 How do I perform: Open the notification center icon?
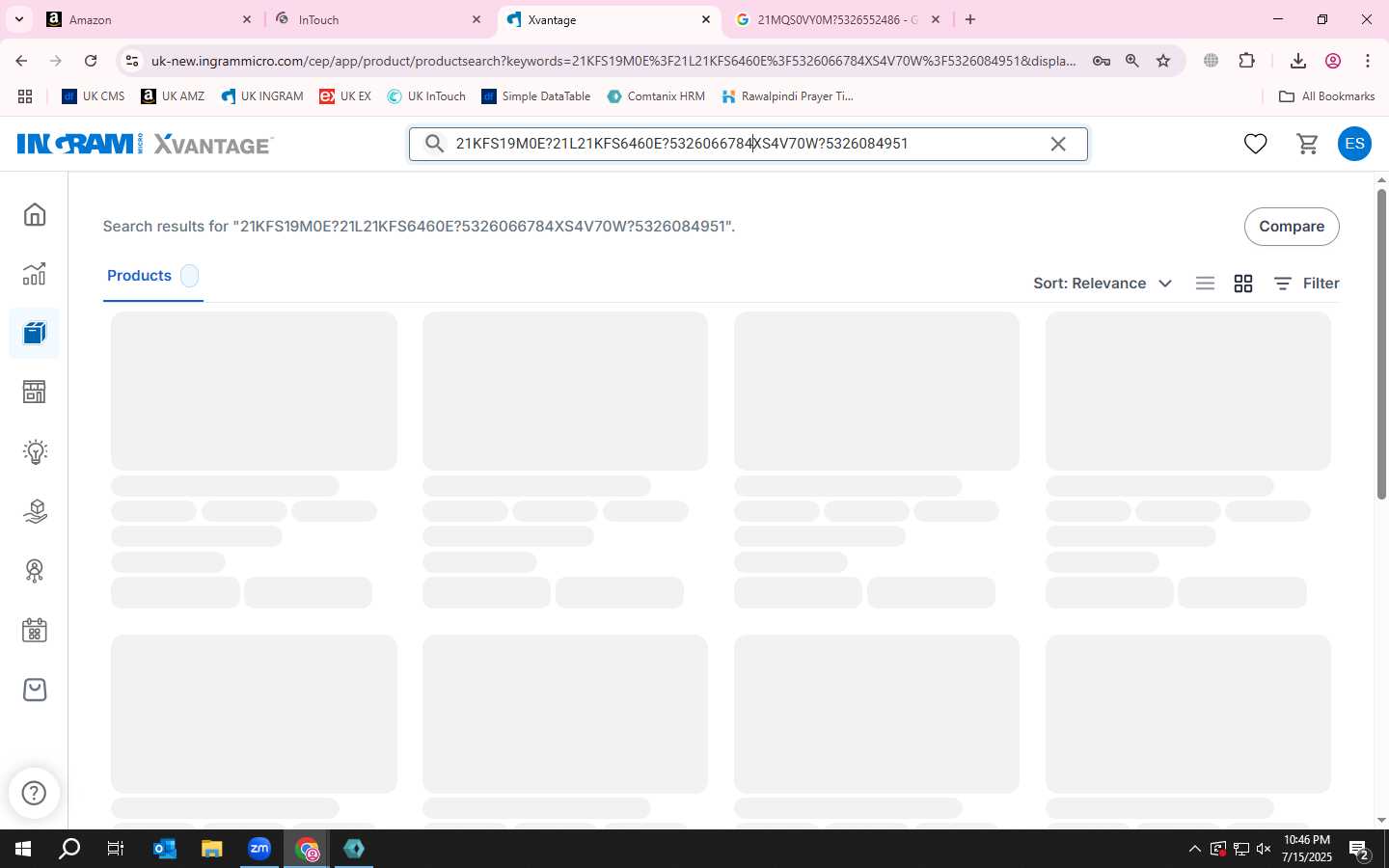click(x=1359, y=851)
